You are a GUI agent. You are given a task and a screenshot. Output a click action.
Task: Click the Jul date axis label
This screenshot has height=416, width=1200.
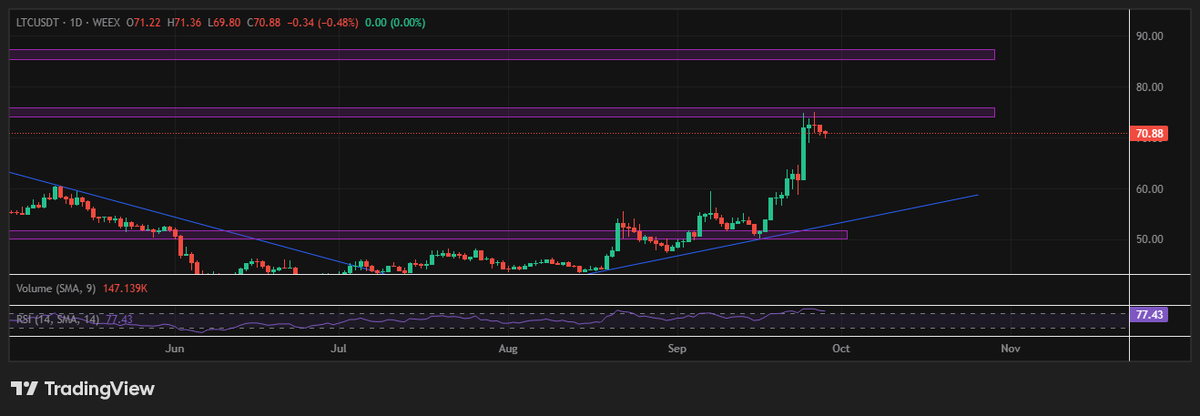pos(339,349)
